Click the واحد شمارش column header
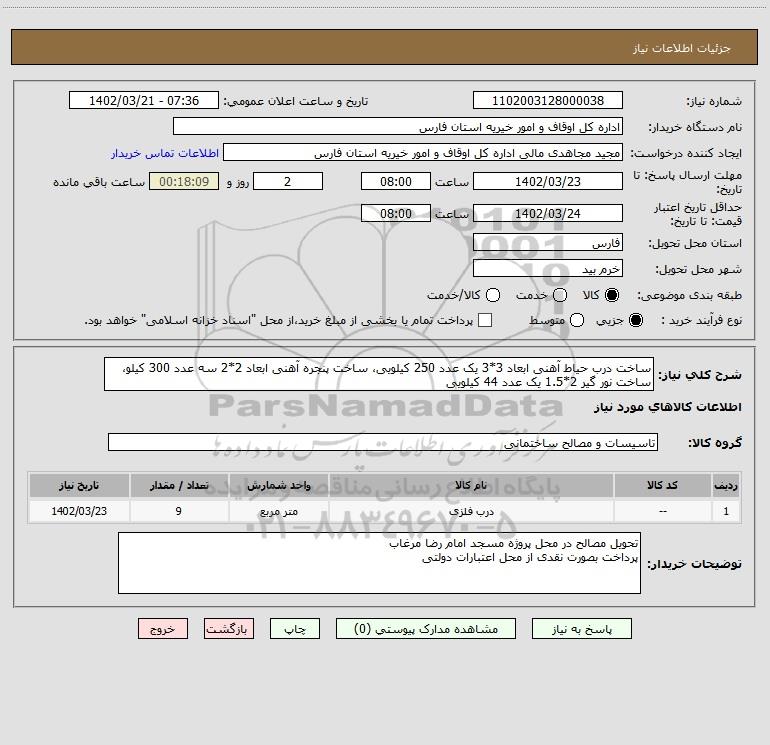 click(x=278, y=485)
